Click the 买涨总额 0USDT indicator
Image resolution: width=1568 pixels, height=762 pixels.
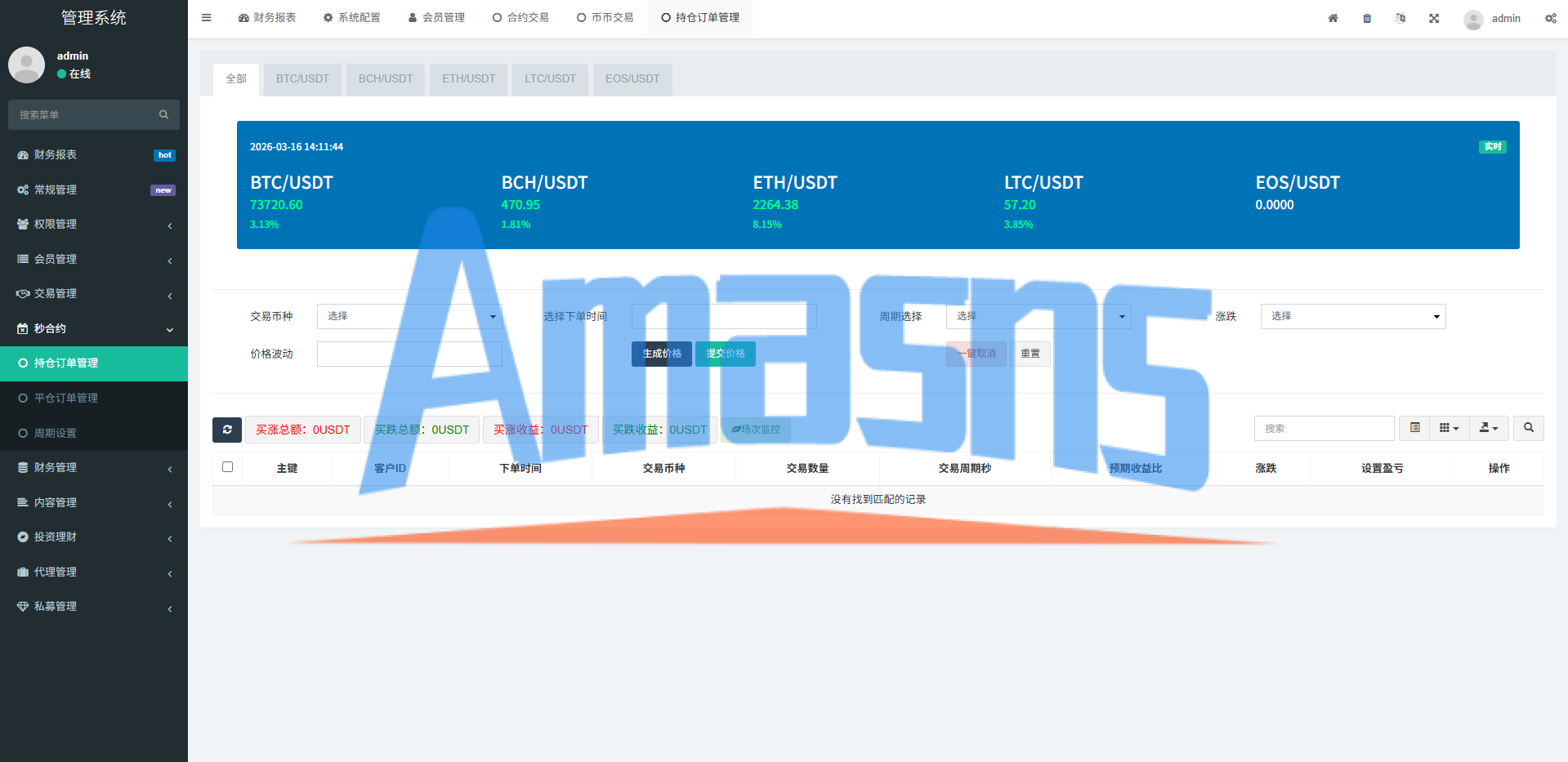coord(303,430)
